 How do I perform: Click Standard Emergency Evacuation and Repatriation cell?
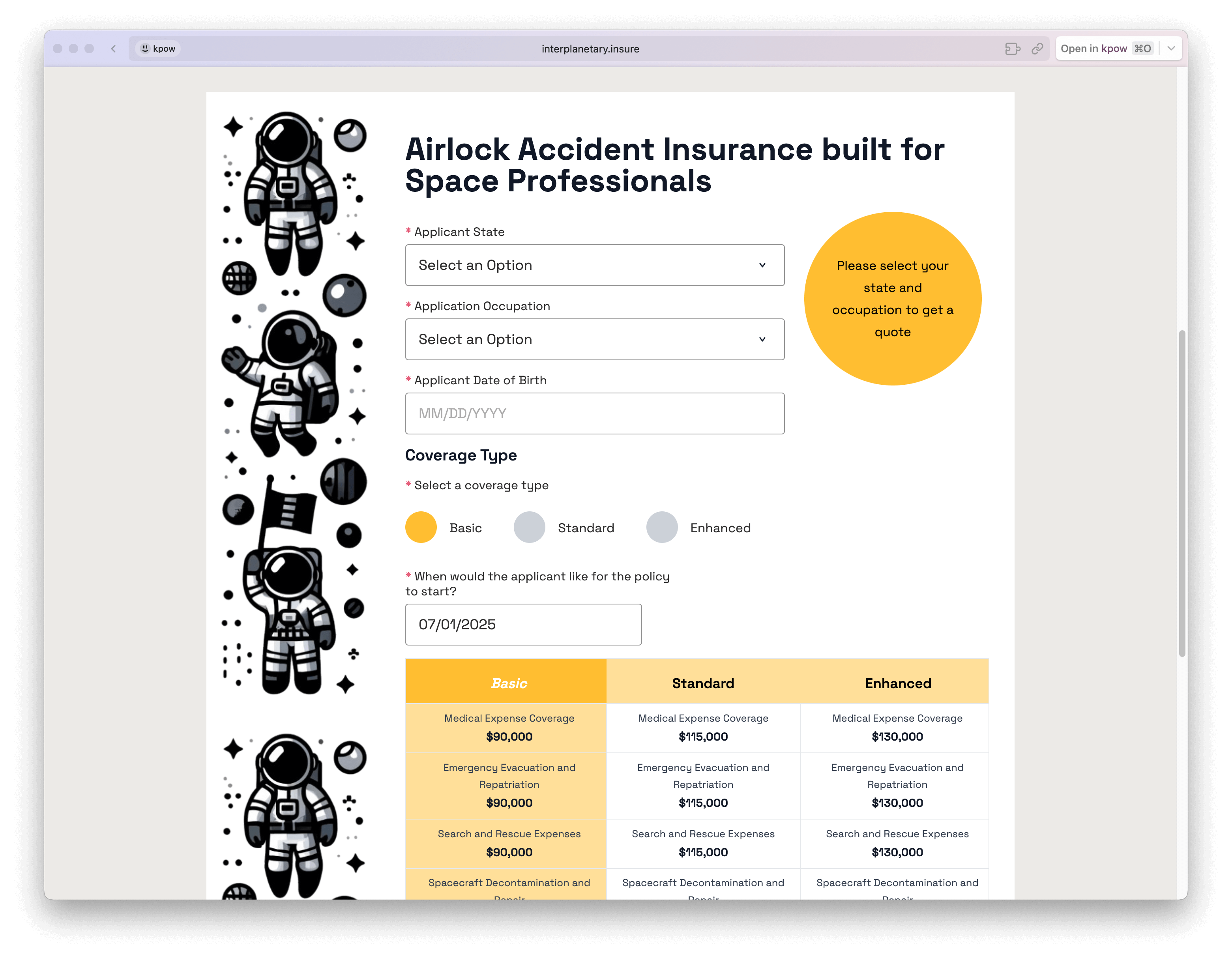point(703,786)
